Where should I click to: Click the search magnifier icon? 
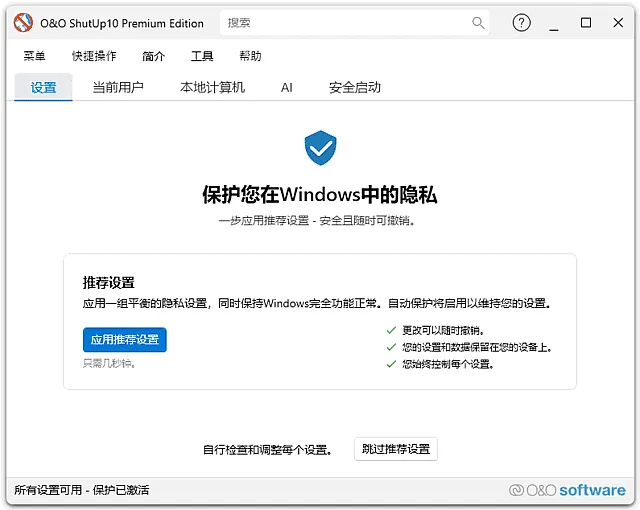coord(478,23)
